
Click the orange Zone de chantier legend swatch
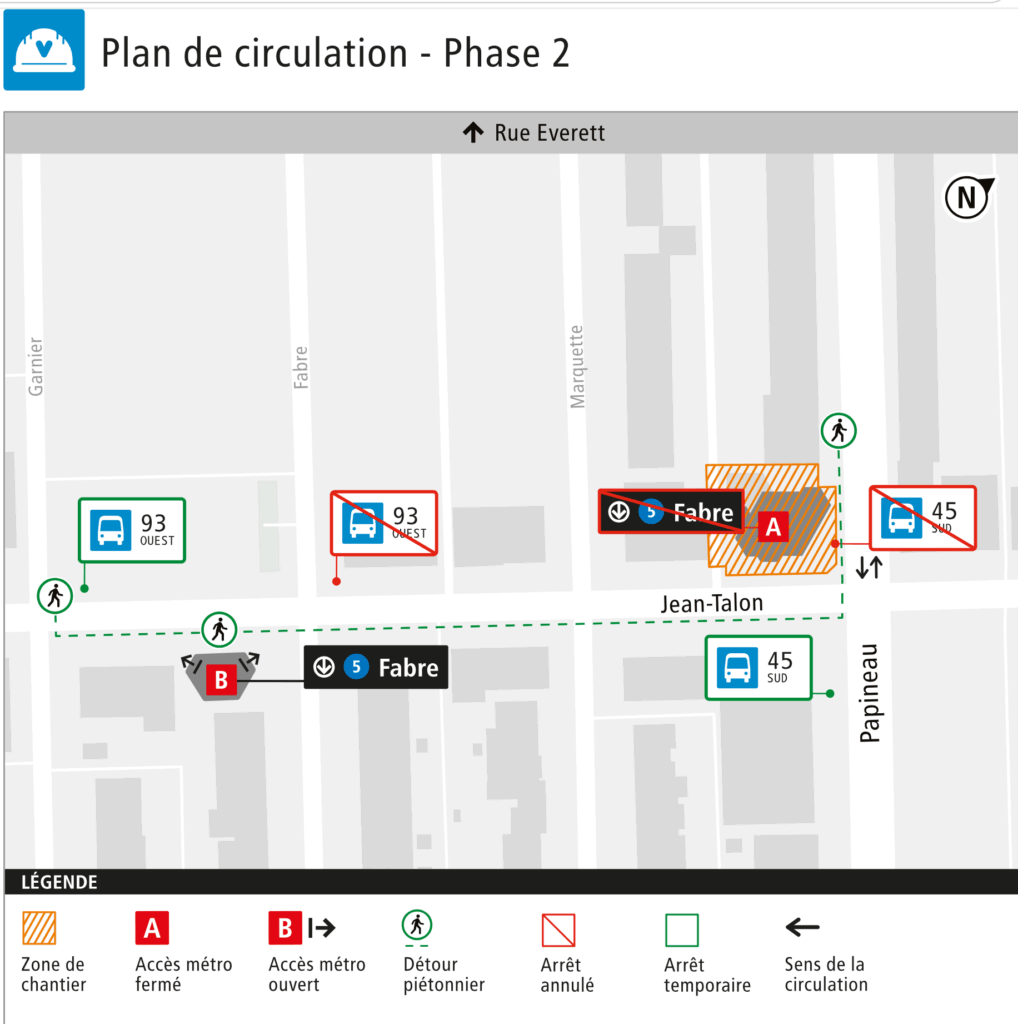[x=39, y=928]
